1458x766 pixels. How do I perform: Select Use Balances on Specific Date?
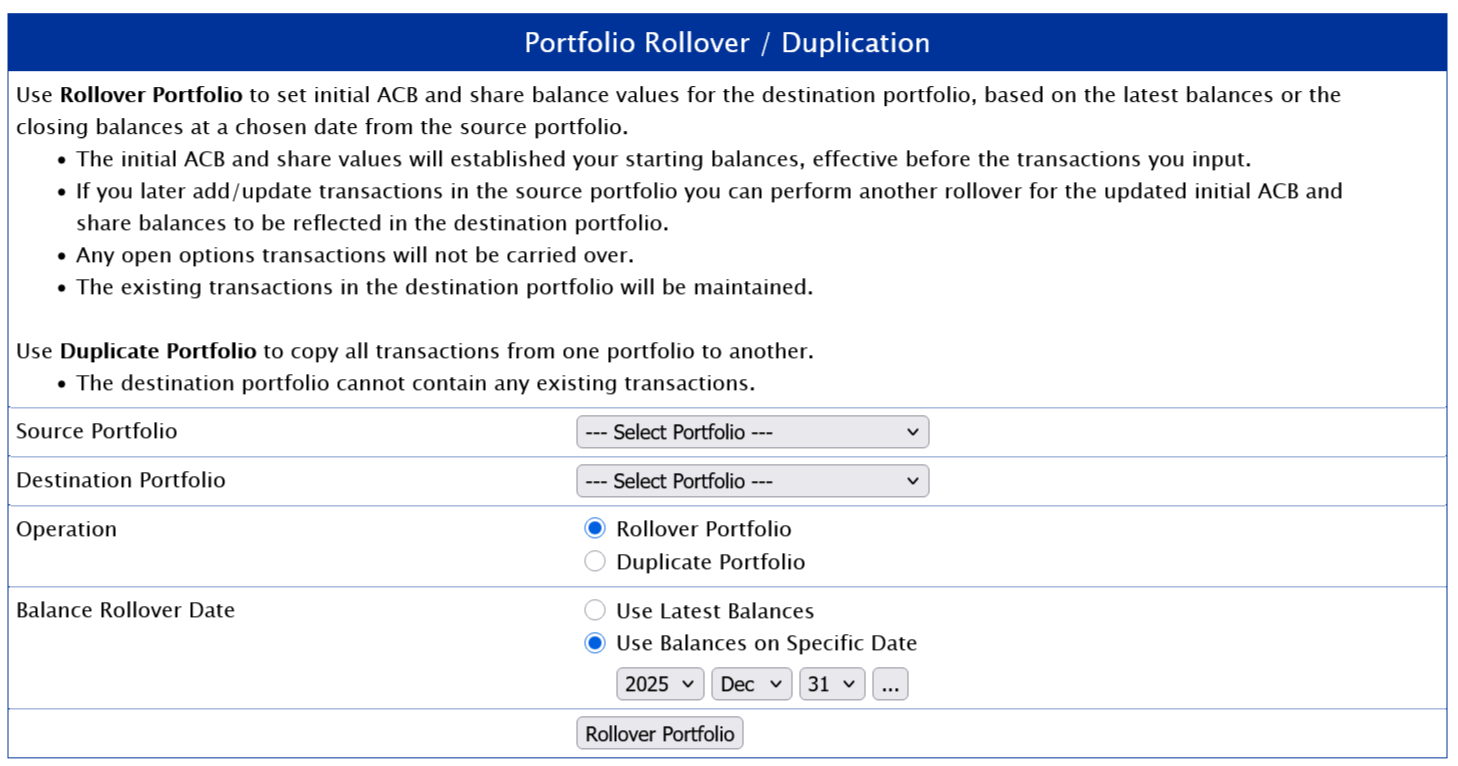[595, 643]
